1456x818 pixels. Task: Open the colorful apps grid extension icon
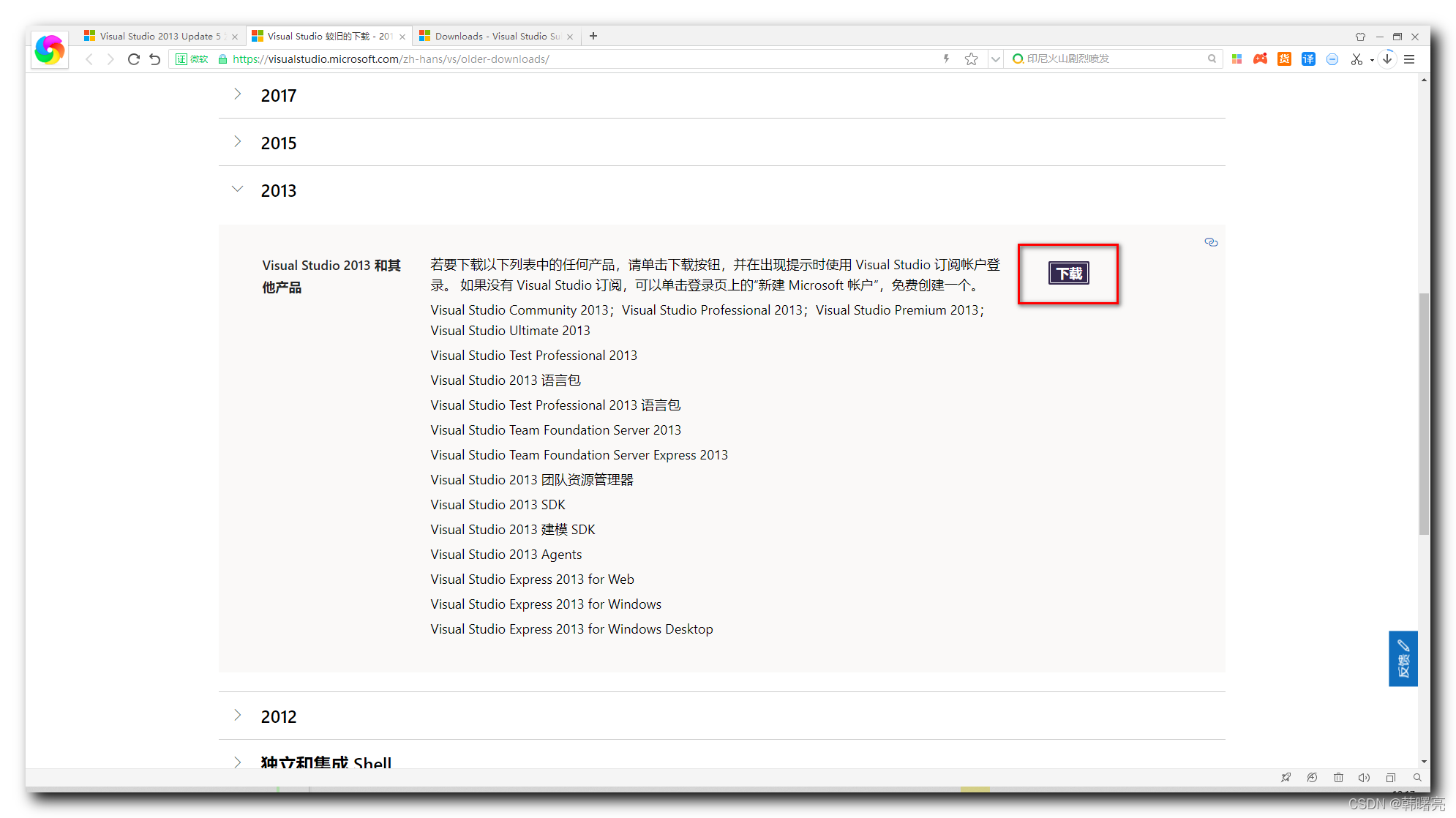click(1237, 59)
